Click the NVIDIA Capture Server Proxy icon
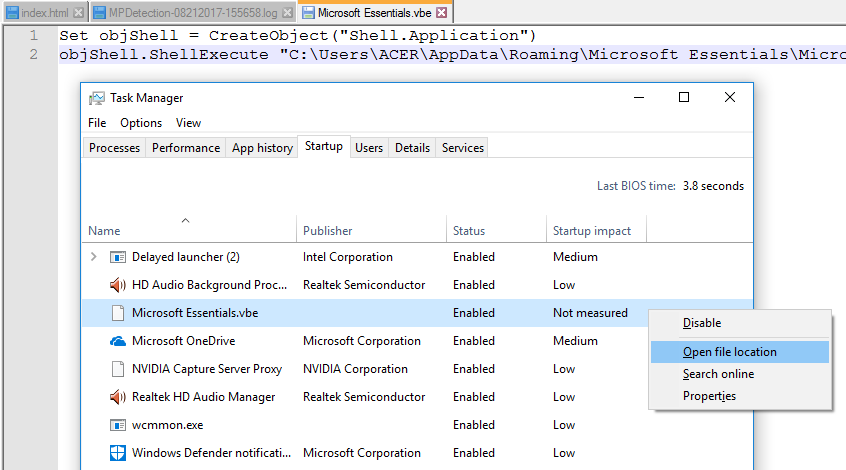The width and height of the screenshot is (846, 470). click(x=117, y=369)
